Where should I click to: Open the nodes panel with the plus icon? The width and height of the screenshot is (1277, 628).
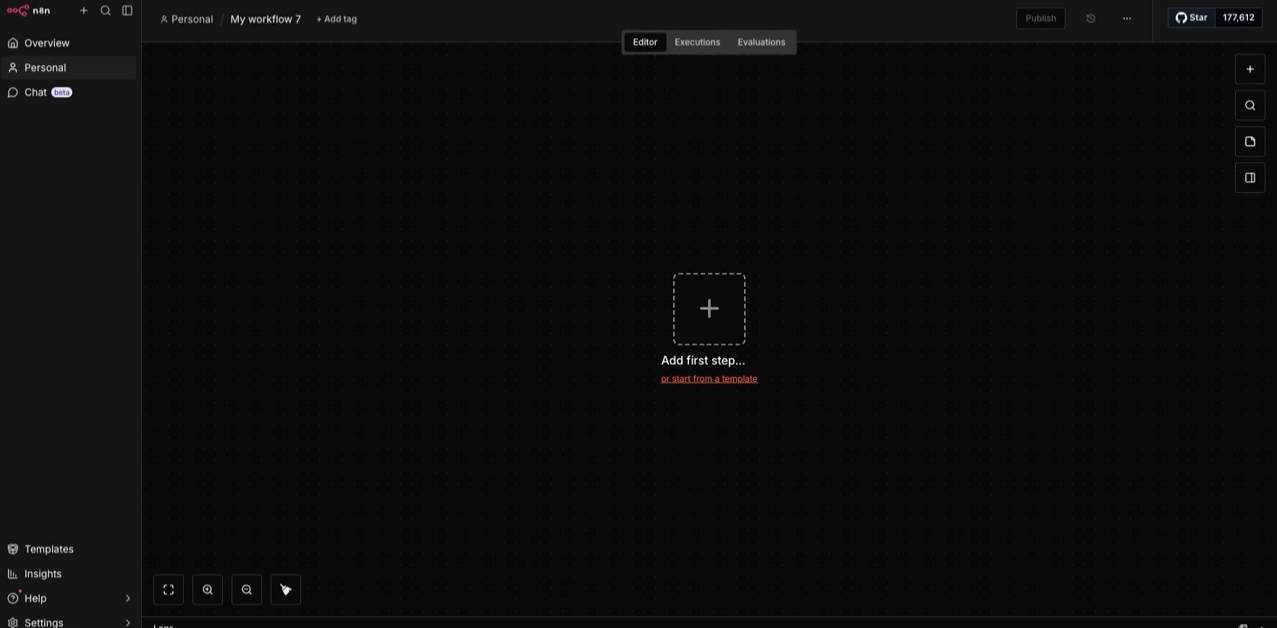(1249, 68)
